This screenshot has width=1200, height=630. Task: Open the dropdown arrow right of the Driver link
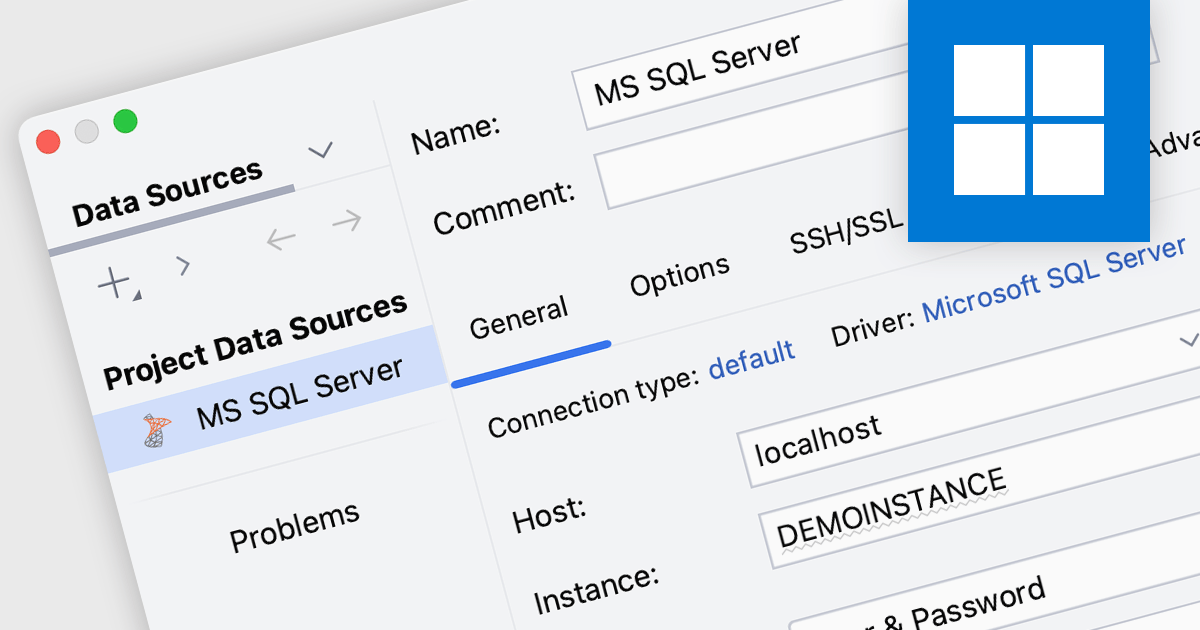tap(1188, 341)
